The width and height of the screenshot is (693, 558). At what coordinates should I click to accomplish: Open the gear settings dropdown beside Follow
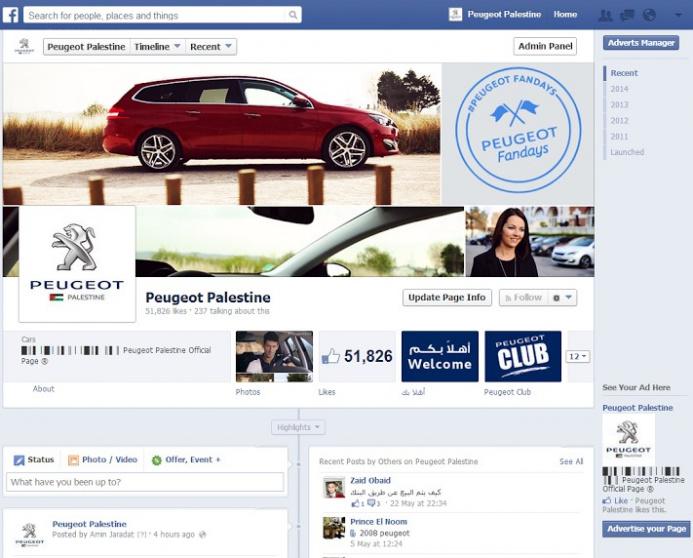point(563,298)
